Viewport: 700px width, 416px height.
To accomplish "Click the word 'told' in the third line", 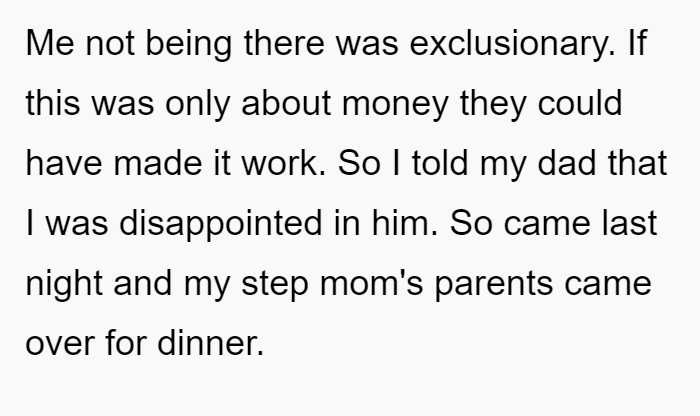I will click(x=440, y=163).
